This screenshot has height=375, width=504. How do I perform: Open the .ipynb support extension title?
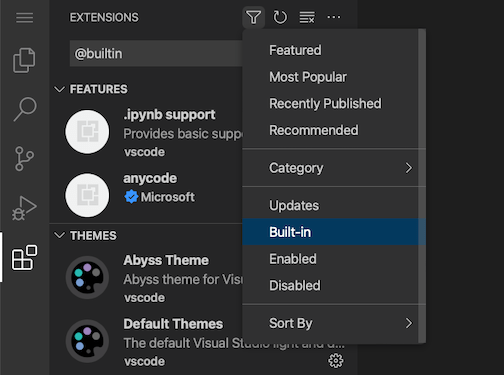pos(169,115)
